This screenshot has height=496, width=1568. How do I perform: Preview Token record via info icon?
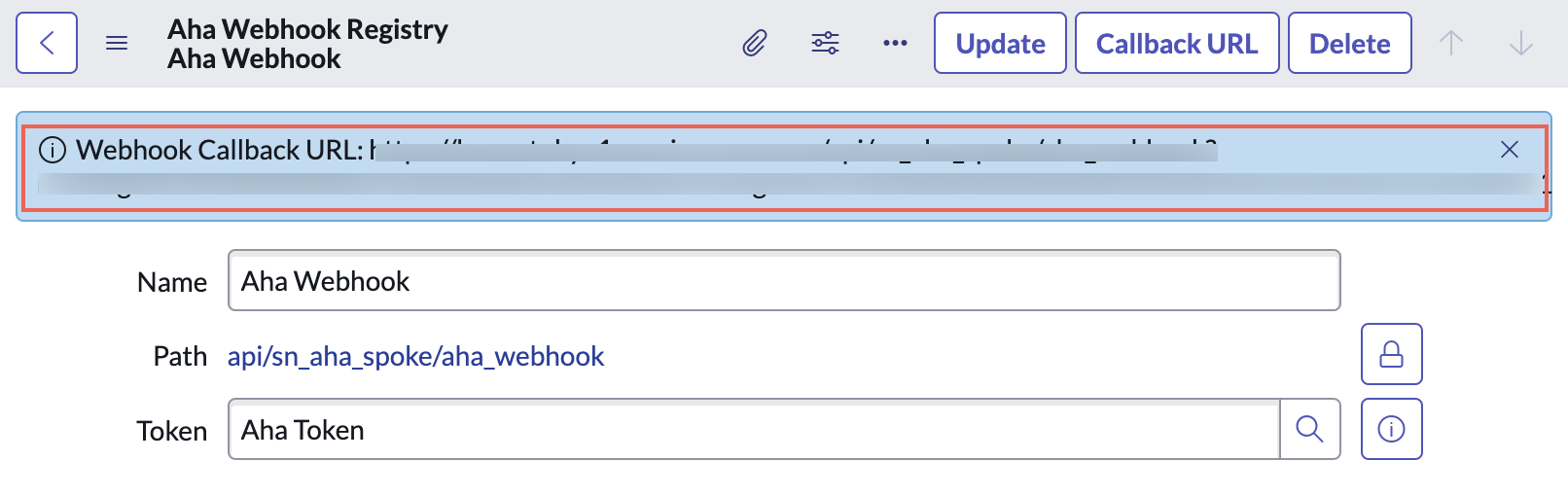1391,429
